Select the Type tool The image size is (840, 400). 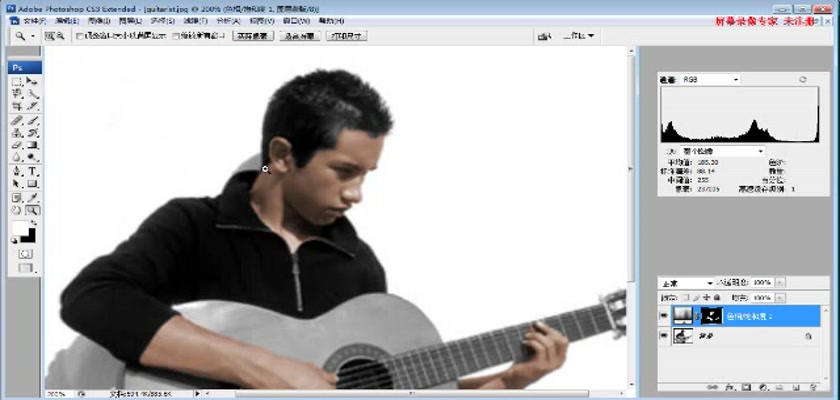point(32,171)
